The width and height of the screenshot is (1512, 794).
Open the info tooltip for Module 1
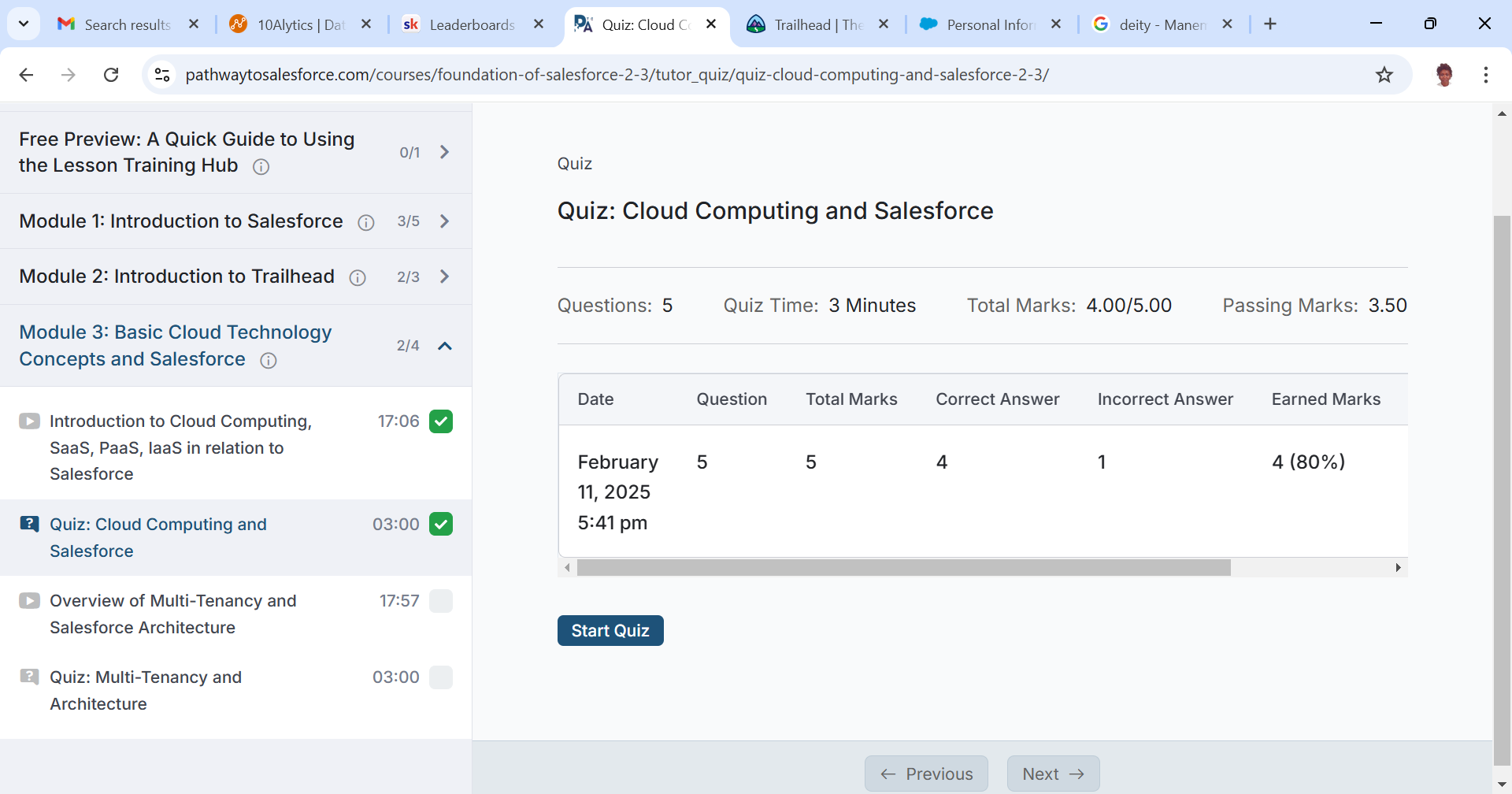click(x=366, y=222)
